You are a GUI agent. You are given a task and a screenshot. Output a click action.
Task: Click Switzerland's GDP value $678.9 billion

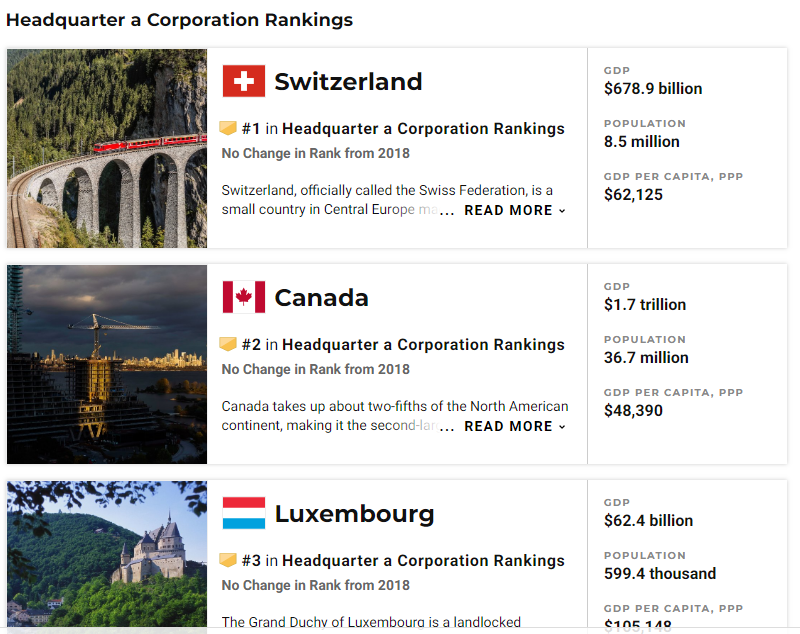653,88
